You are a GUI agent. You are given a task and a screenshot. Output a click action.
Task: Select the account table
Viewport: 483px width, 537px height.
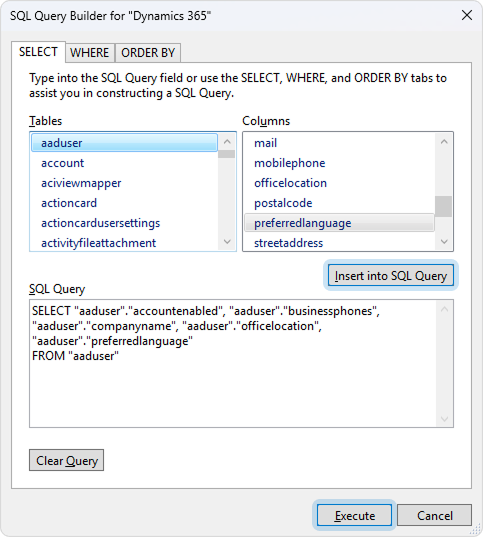pyautogui.click(x=124, y=163)
